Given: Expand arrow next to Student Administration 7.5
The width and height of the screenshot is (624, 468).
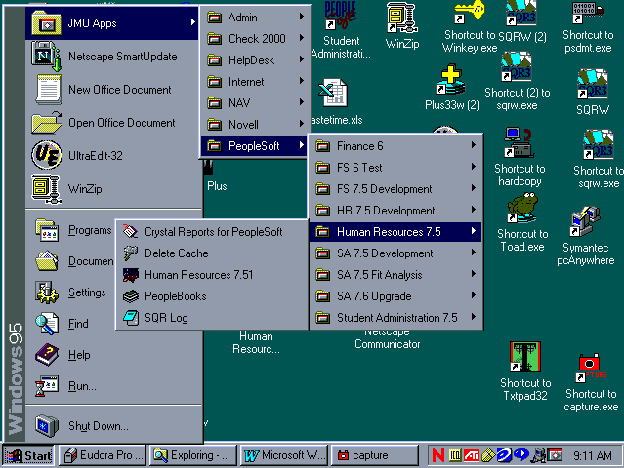Looking at the screenshot, I should (474, 317).
